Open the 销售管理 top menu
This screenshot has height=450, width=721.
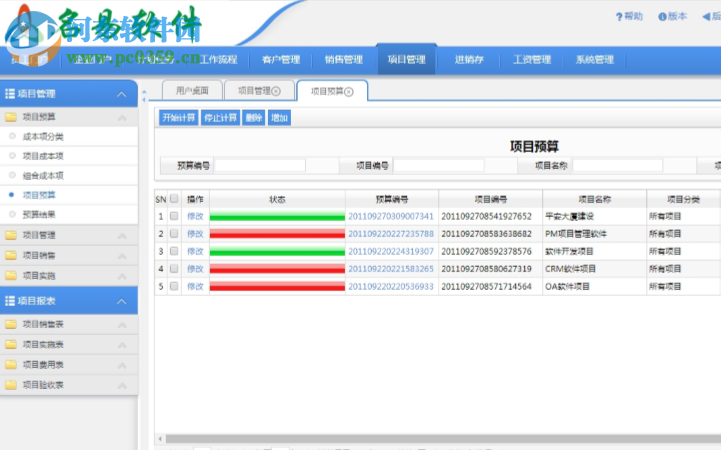coord(344,60)
